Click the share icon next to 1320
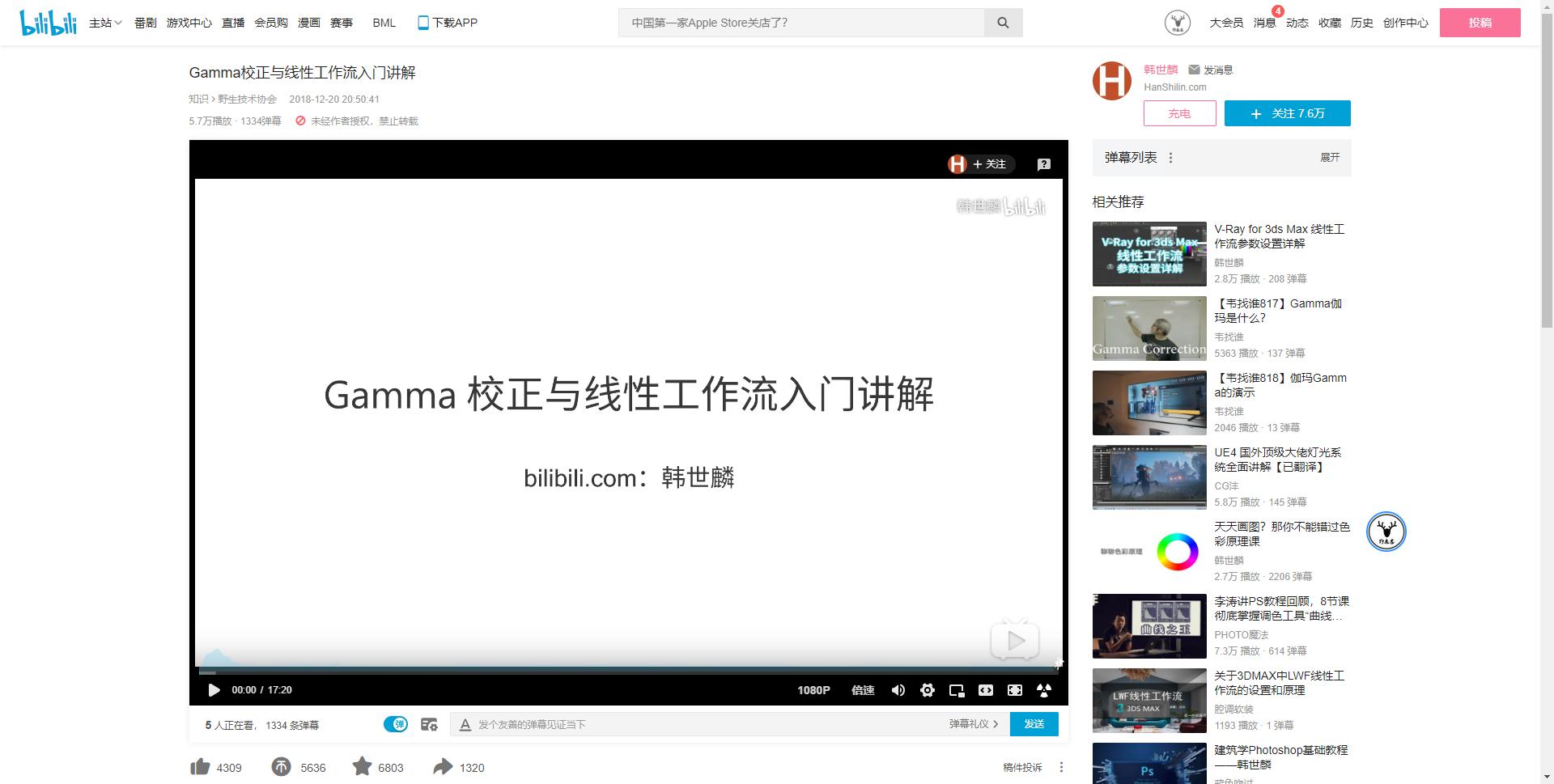This screenshot has width=1554, height=784. (443, 767)
